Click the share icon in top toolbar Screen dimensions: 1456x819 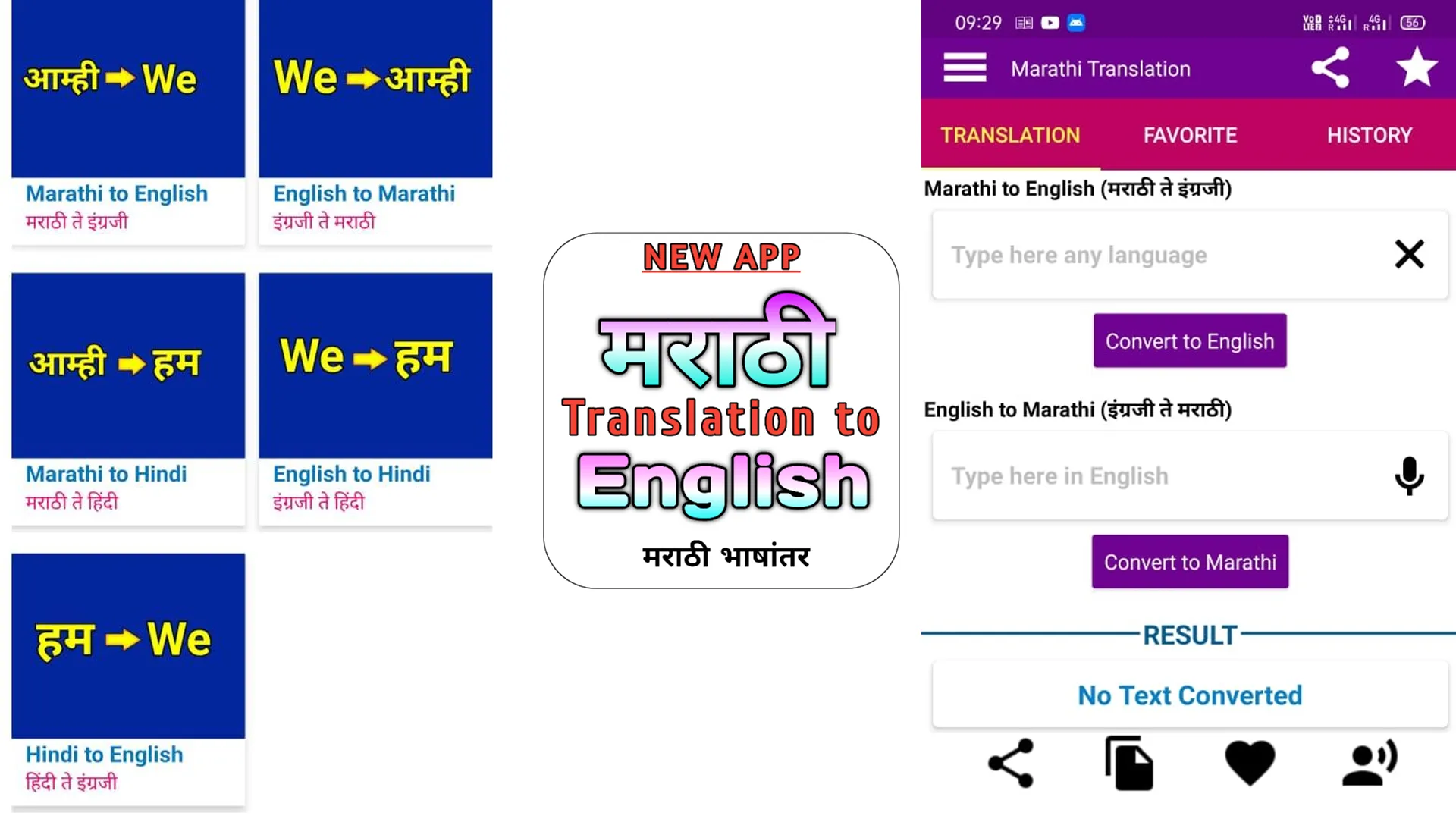tap(1332, 68)
